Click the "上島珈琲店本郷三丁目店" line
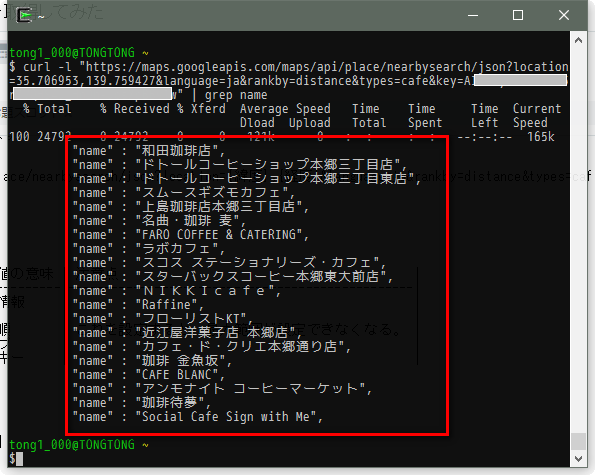The image size is (595, 475). [x=191, y=207]
